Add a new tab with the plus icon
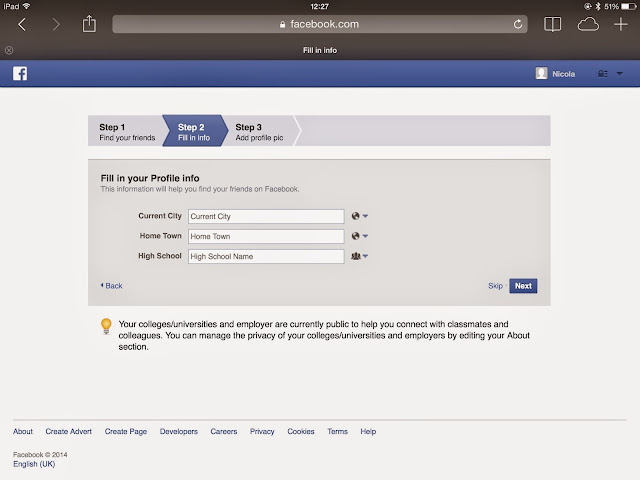Image resolution: width=640 pixels, height=480 pixels. point(621,24)
